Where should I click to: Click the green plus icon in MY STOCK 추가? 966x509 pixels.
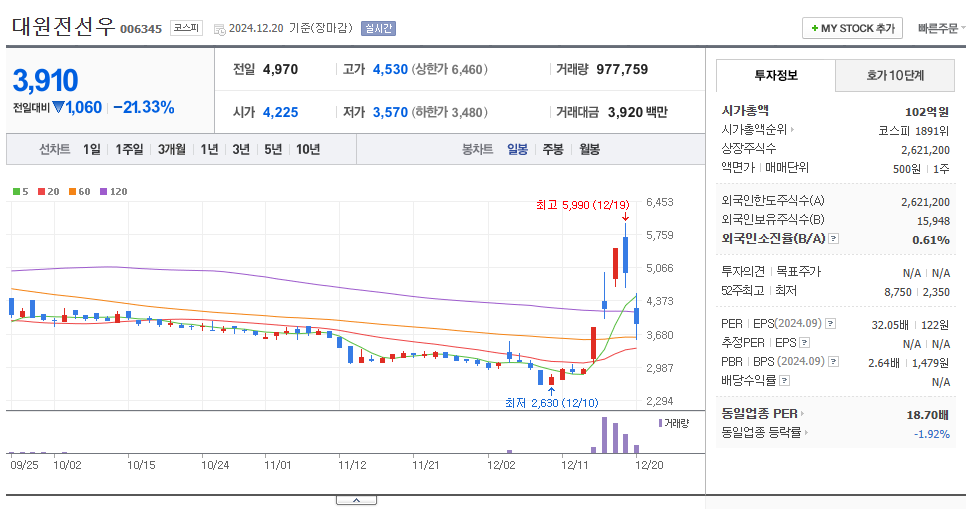[x=814, y=28]
